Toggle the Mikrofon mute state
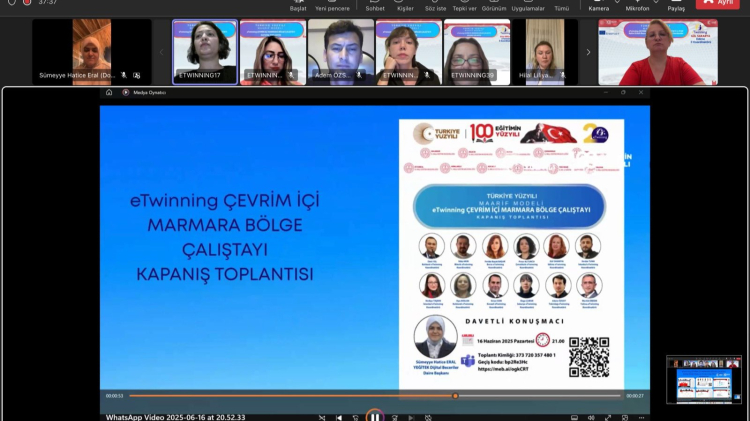The width and height of the screenshot is (750, 421). coord(637,6)
